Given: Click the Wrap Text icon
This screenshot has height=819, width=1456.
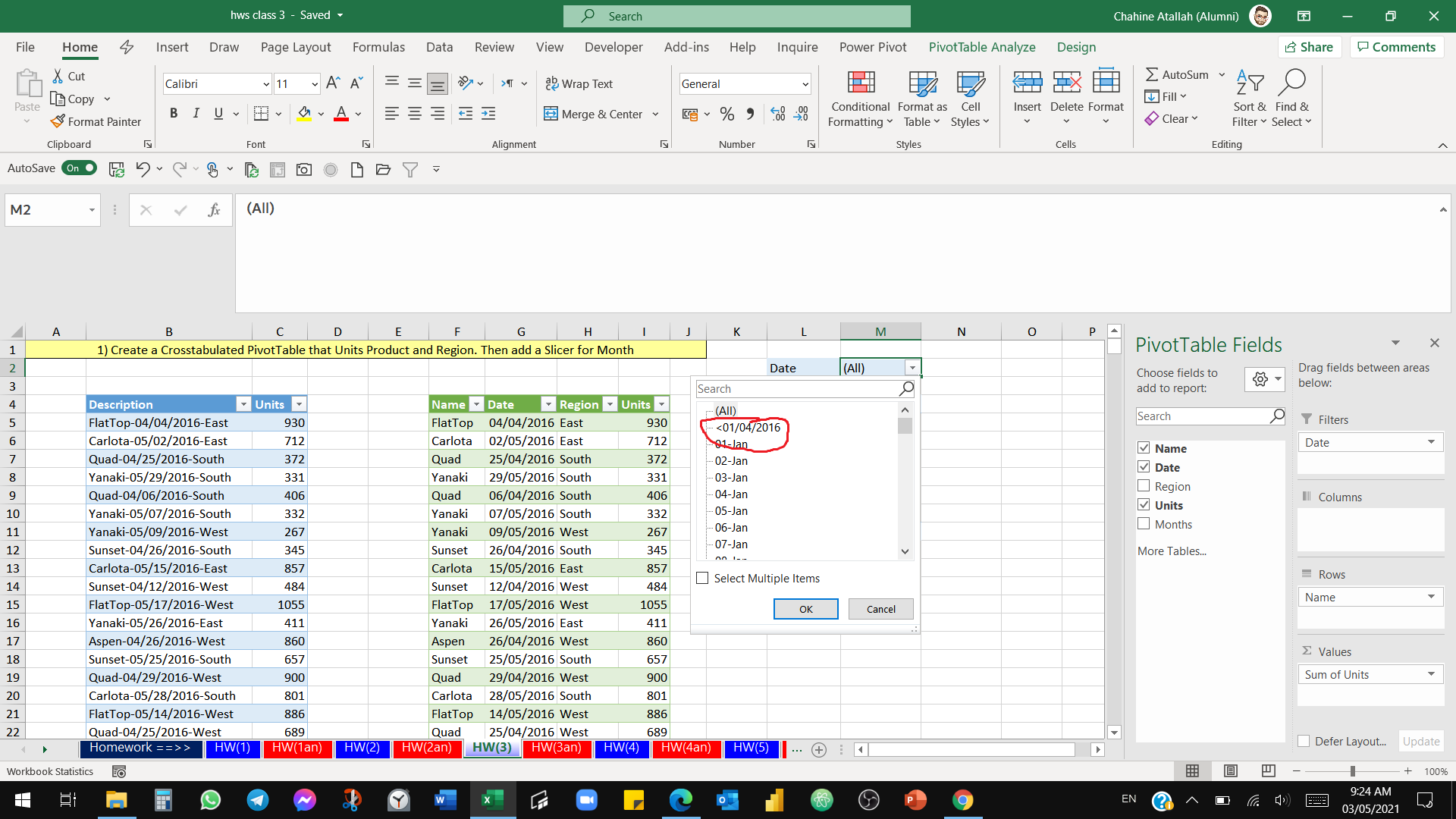Looking at the screenshot, I should click(x=551, y=83).
